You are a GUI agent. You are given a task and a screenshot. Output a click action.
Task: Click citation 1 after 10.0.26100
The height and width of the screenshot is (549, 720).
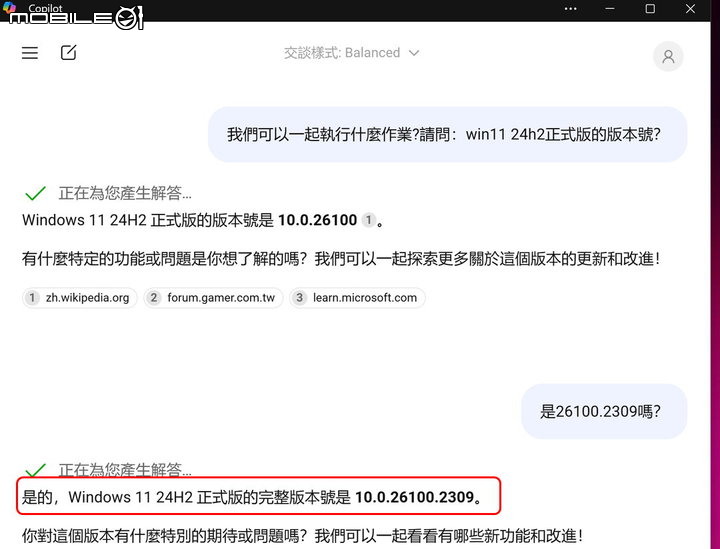click(368, 220)
